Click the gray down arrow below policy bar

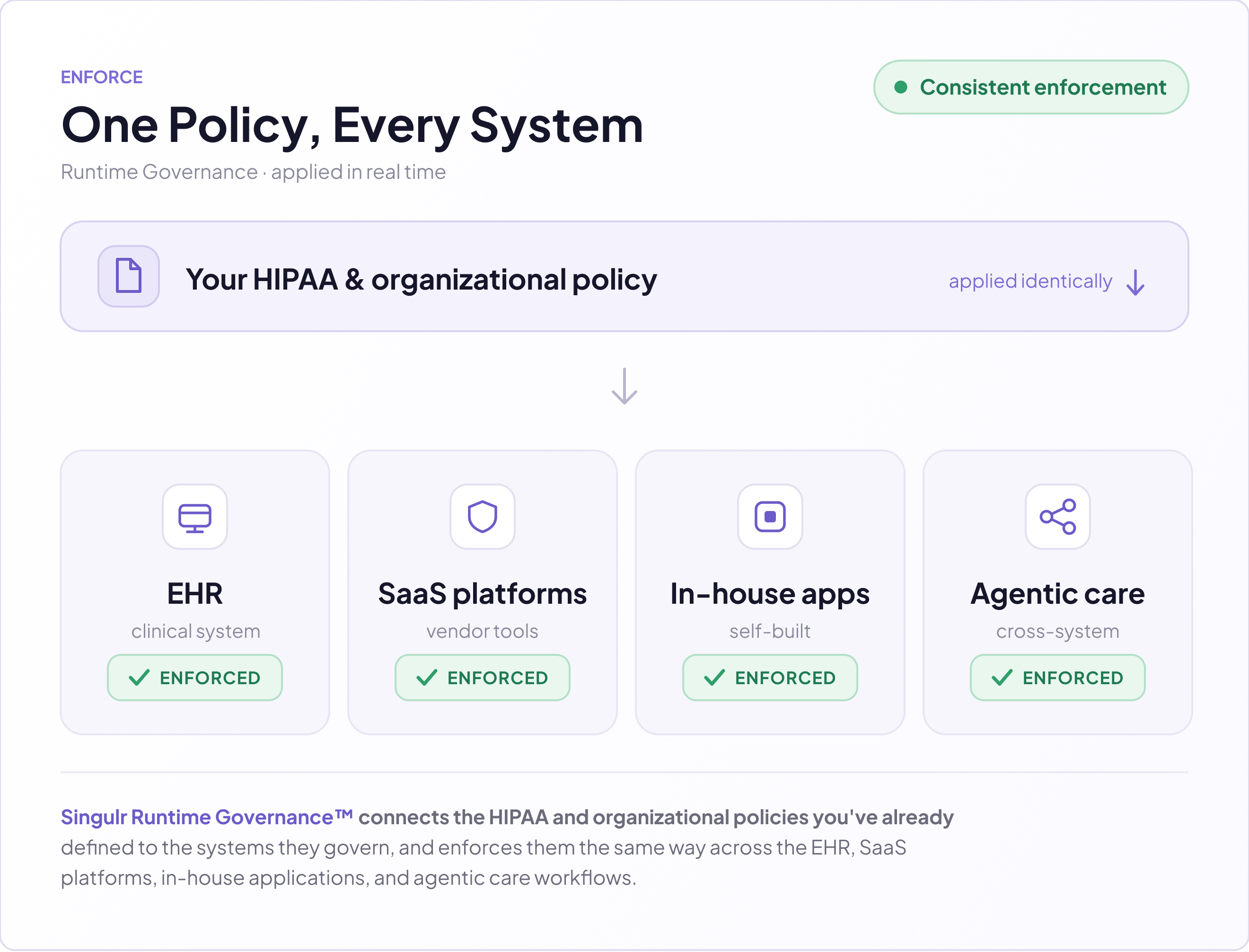(x=624, y=387)
